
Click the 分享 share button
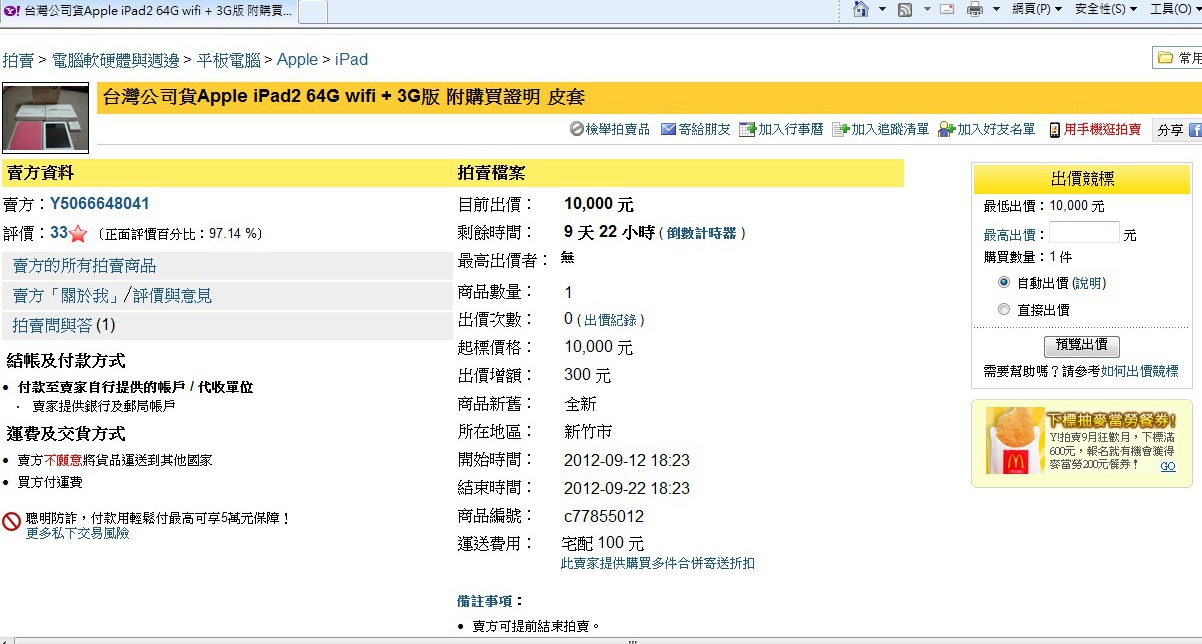tap(1170, 130)
